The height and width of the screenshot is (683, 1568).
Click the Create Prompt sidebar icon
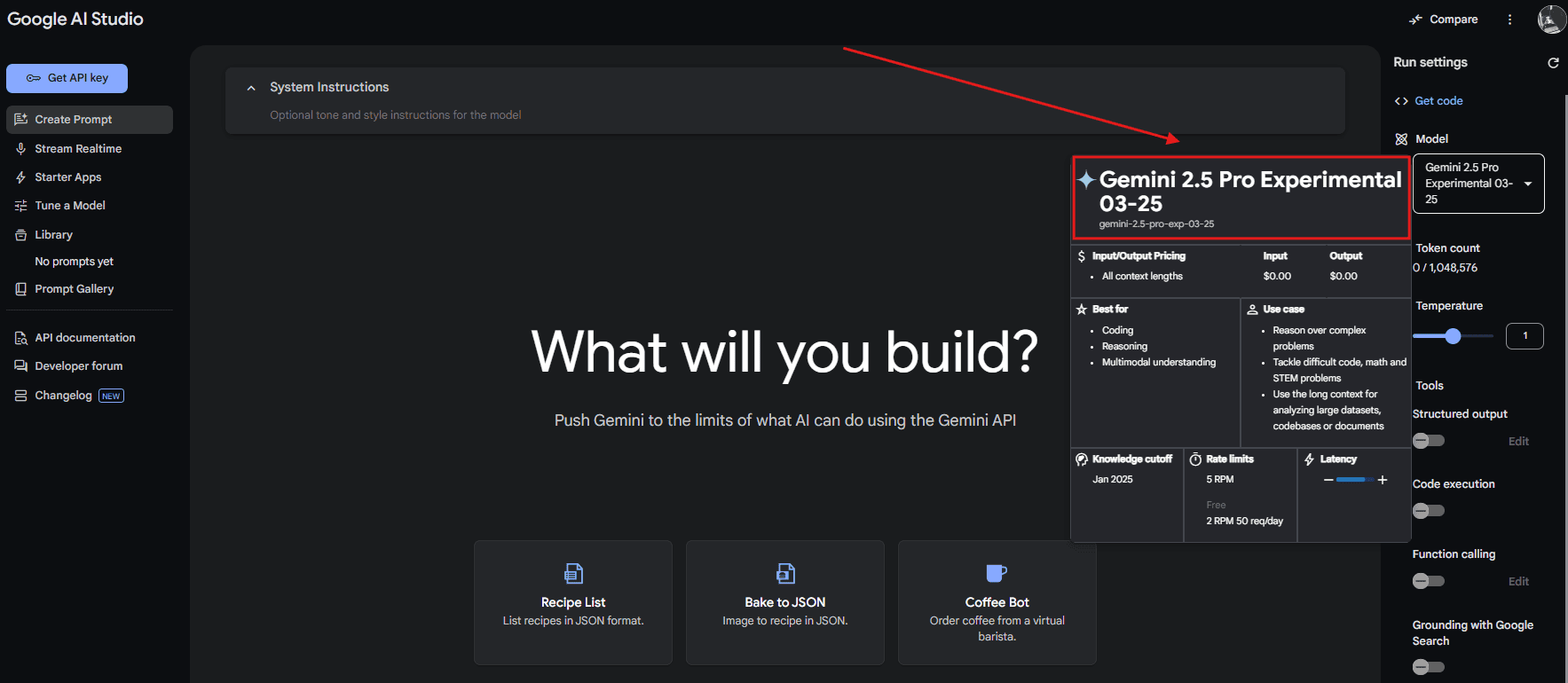coord(21,119)
